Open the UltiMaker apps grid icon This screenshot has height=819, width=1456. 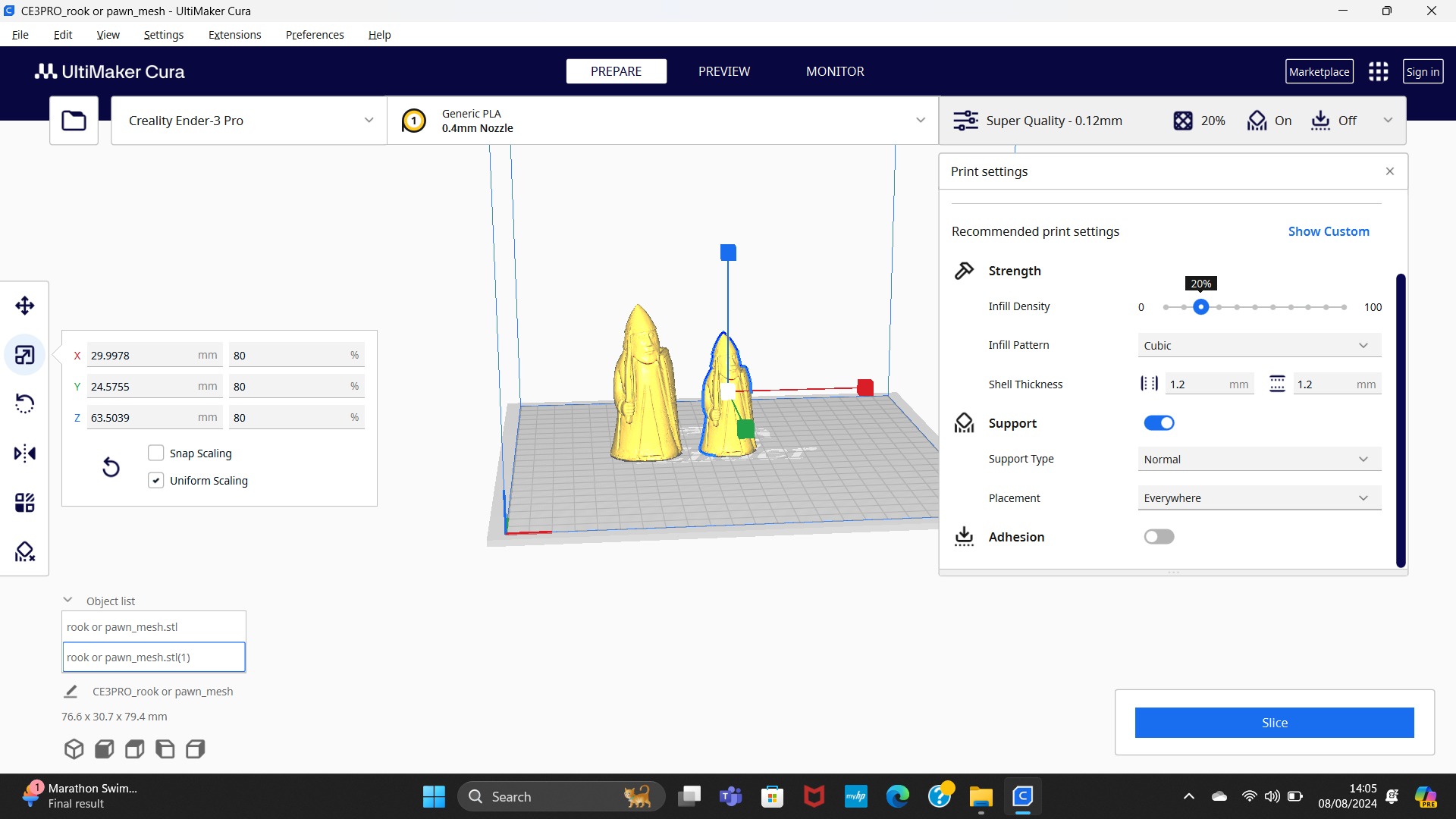(x=1378, y=71)
